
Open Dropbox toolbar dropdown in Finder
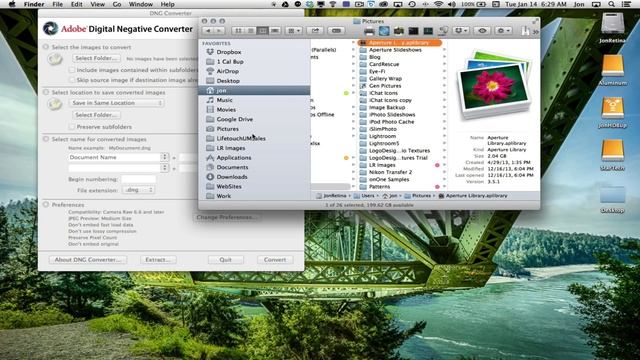(x=461, y=31)
